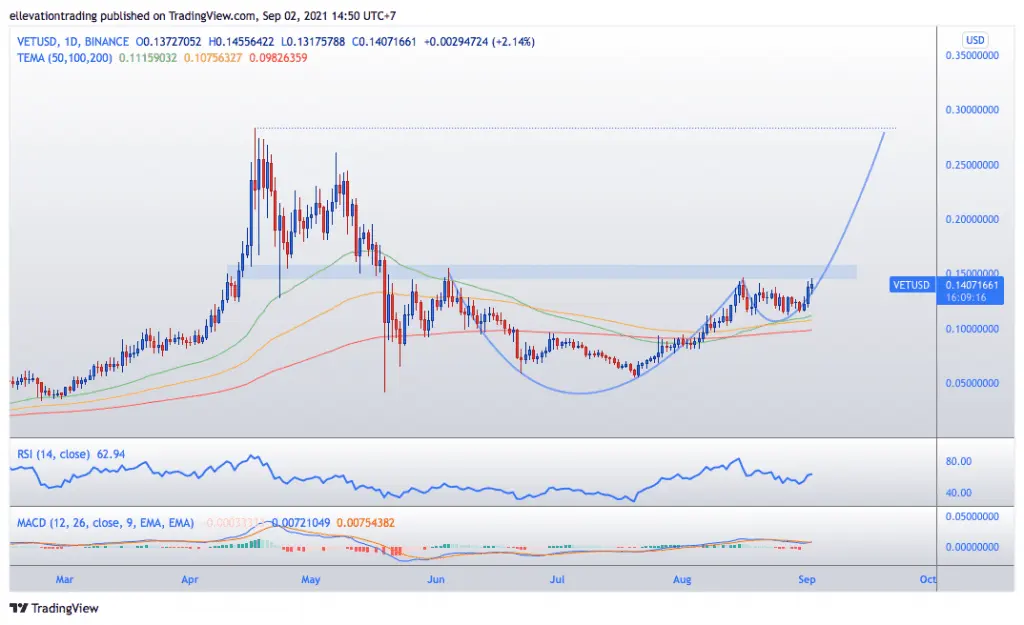The width and height of the screenshot is (1024, 625).
Task: Click the RSI 80.00 axis label
Action: click(959, 461)
